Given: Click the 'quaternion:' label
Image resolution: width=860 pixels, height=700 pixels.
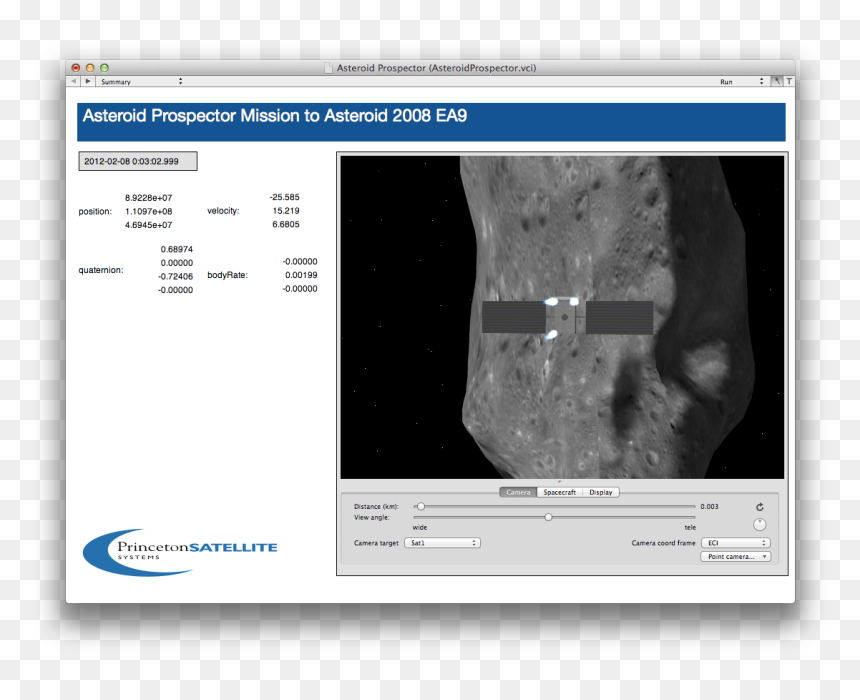Looking at the screenshot, I should [101, 270].
